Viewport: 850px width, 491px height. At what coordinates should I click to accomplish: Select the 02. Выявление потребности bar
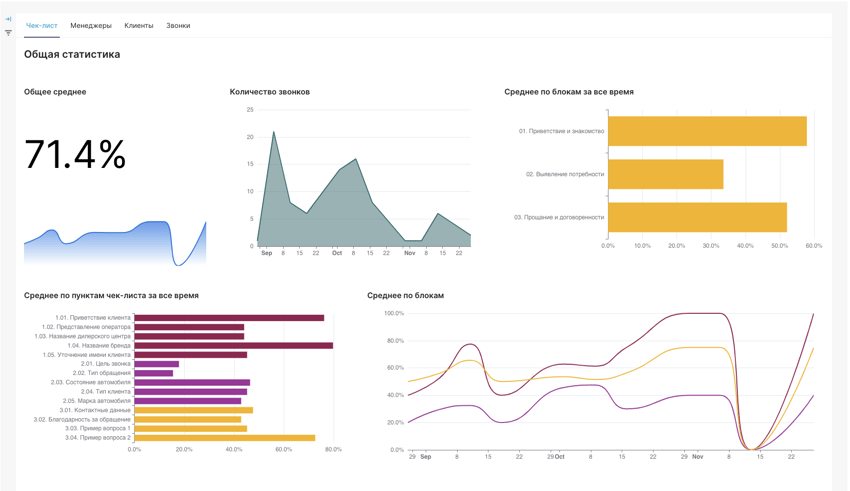click(x=665, y=174)
